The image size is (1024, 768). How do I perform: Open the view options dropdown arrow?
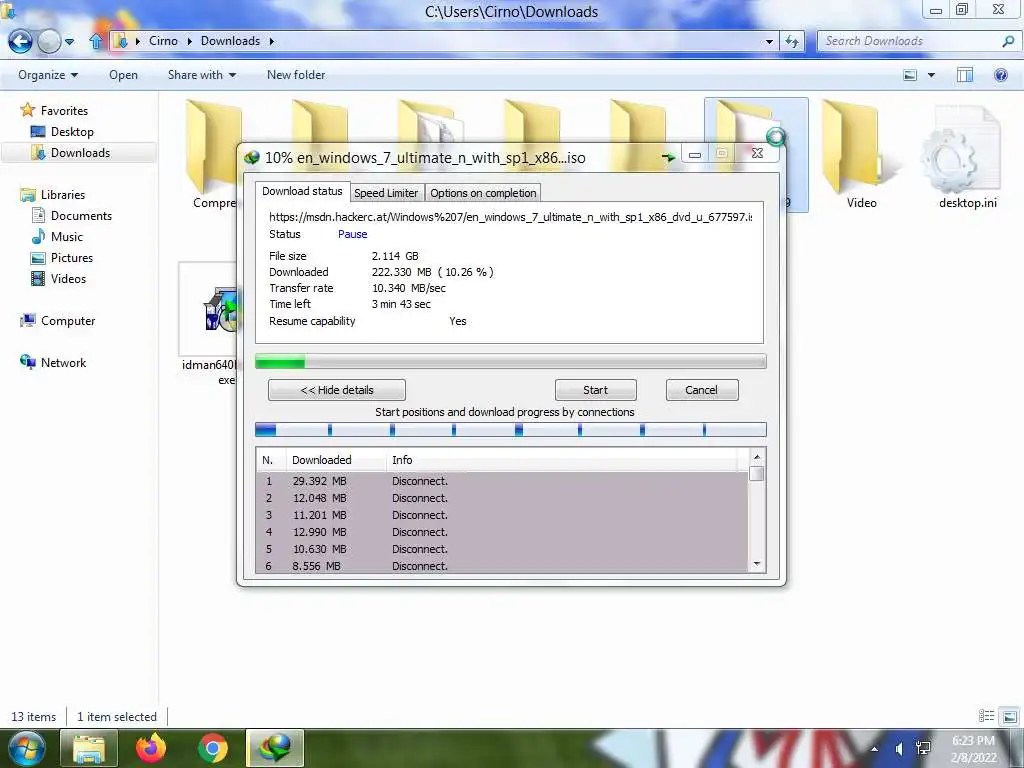click(x=931, y=75)
